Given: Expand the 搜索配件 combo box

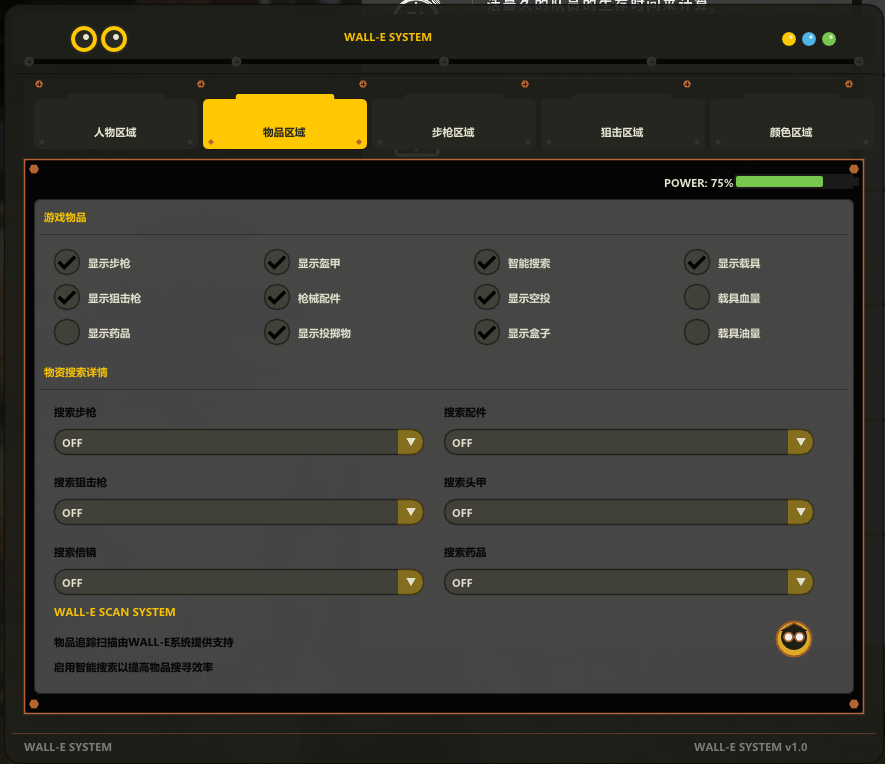Looking at the screenshot, I should 628,442.
